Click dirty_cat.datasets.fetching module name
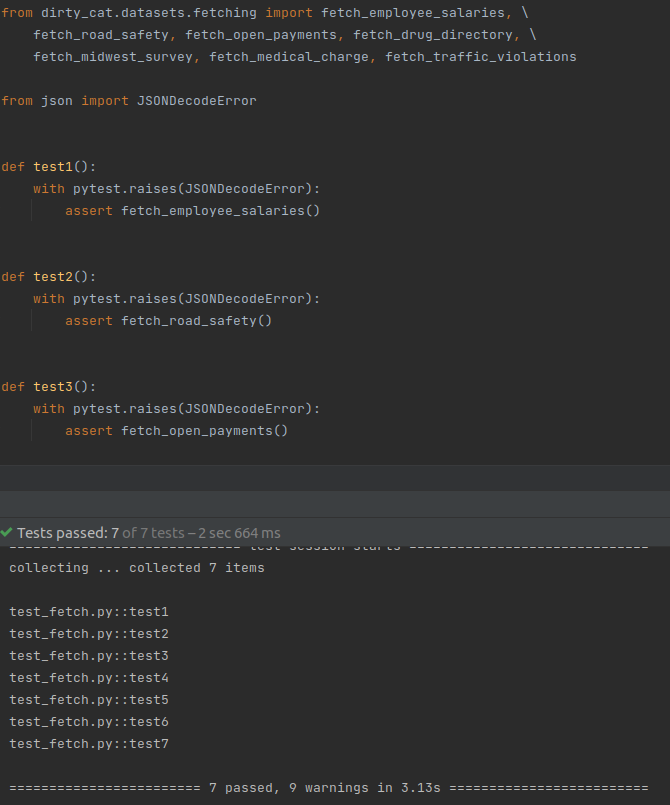670x805 pixels. click(x=149, y=13)
